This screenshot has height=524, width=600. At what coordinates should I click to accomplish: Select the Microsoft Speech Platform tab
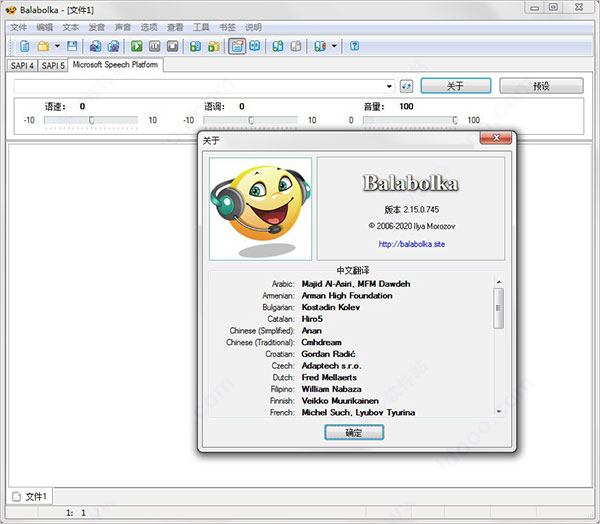tap(115, 65)
